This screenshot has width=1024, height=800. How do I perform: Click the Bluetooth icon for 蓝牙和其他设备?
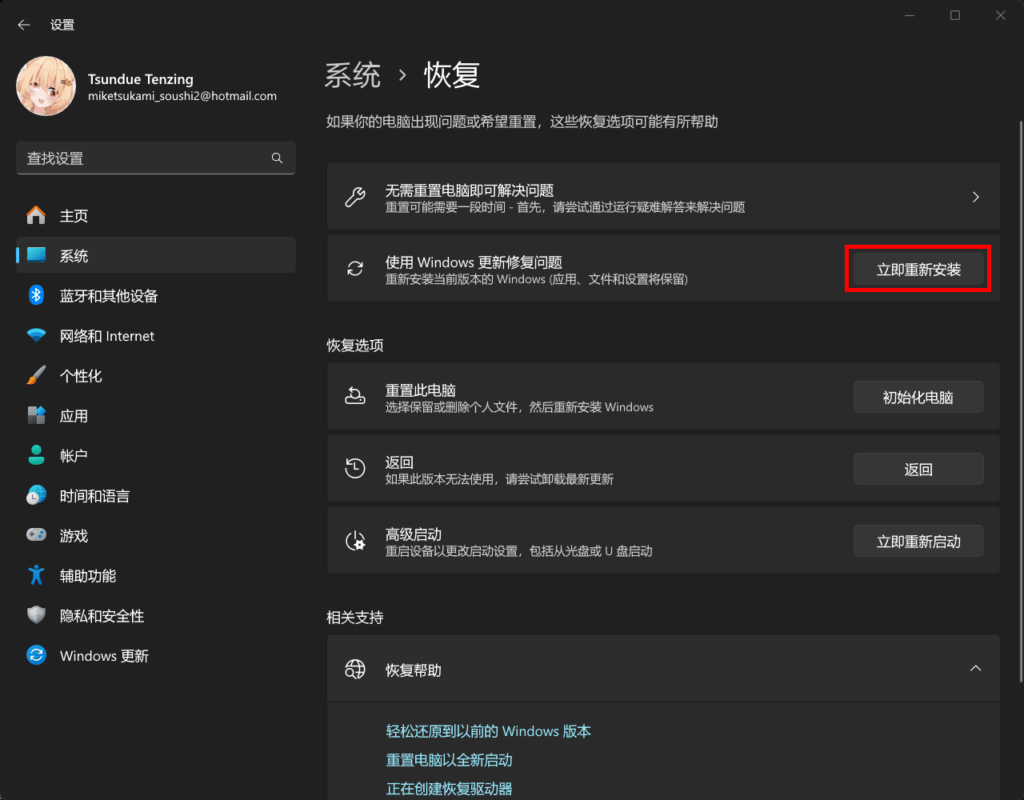[x=36, y=295]
